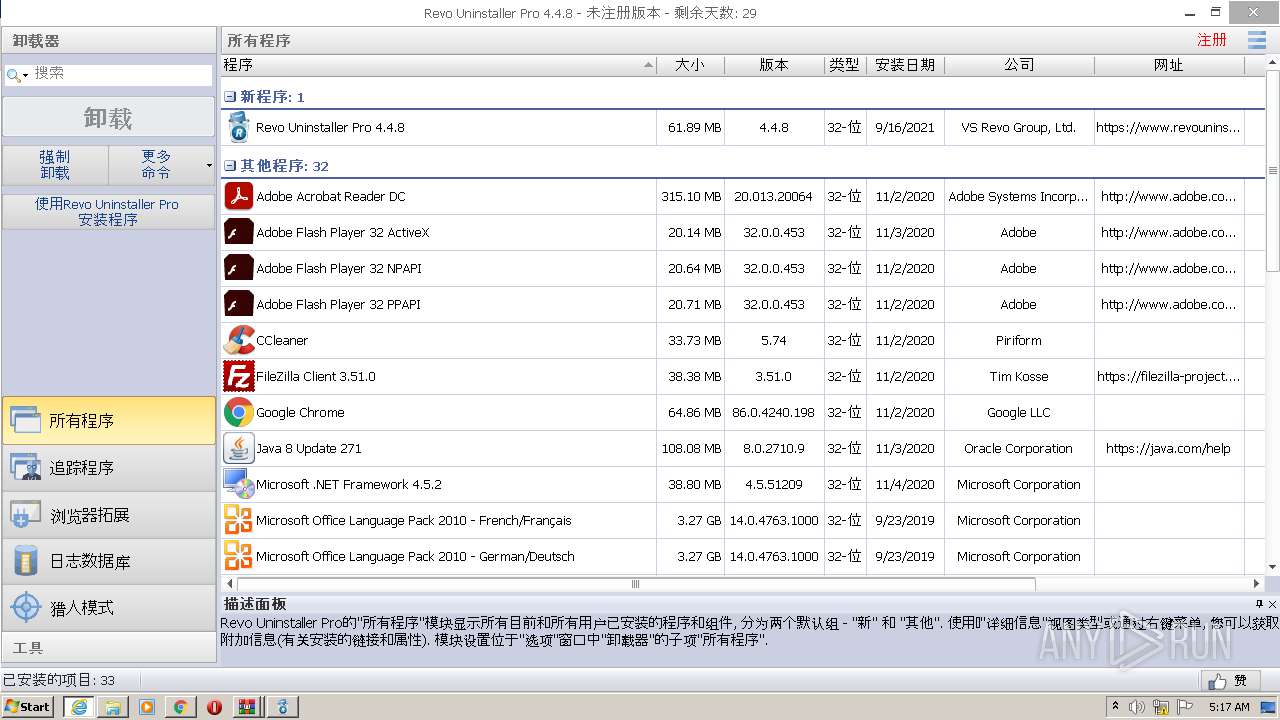Expand the 工具 section in sidebar
1280x720 pixels.
108,648
